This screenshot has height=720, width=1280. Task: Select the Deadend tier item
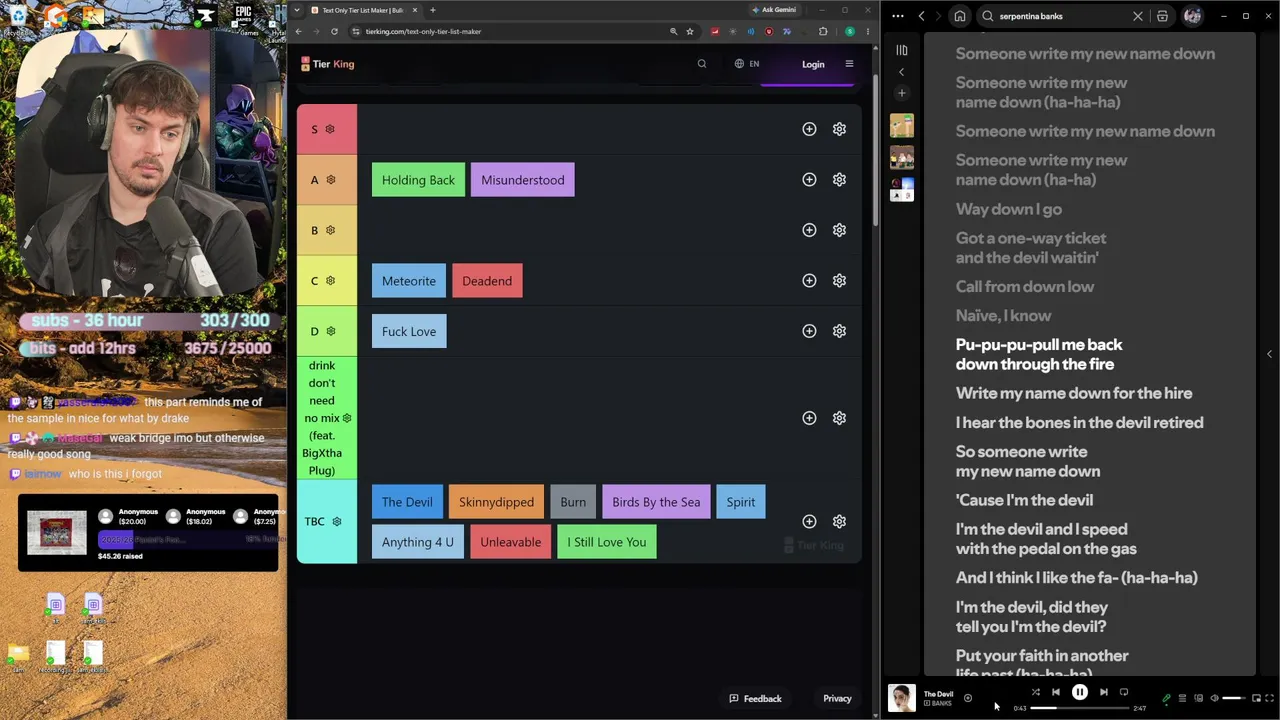(x=487, y=281)
